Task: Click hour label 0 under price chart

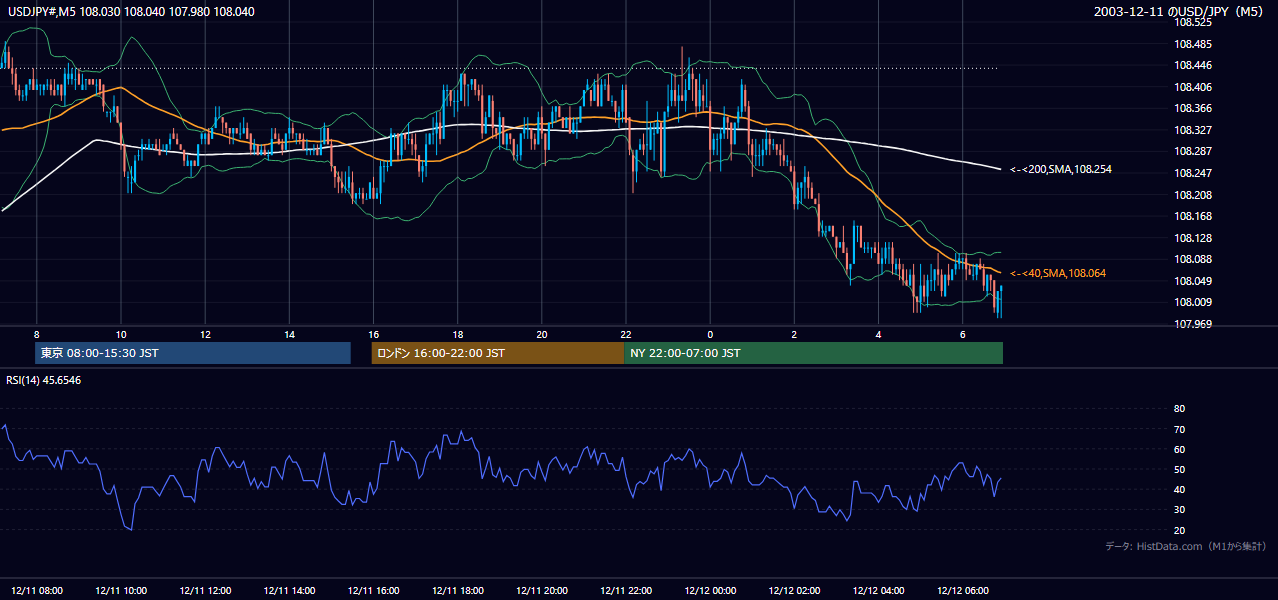Action: point(710,334)
